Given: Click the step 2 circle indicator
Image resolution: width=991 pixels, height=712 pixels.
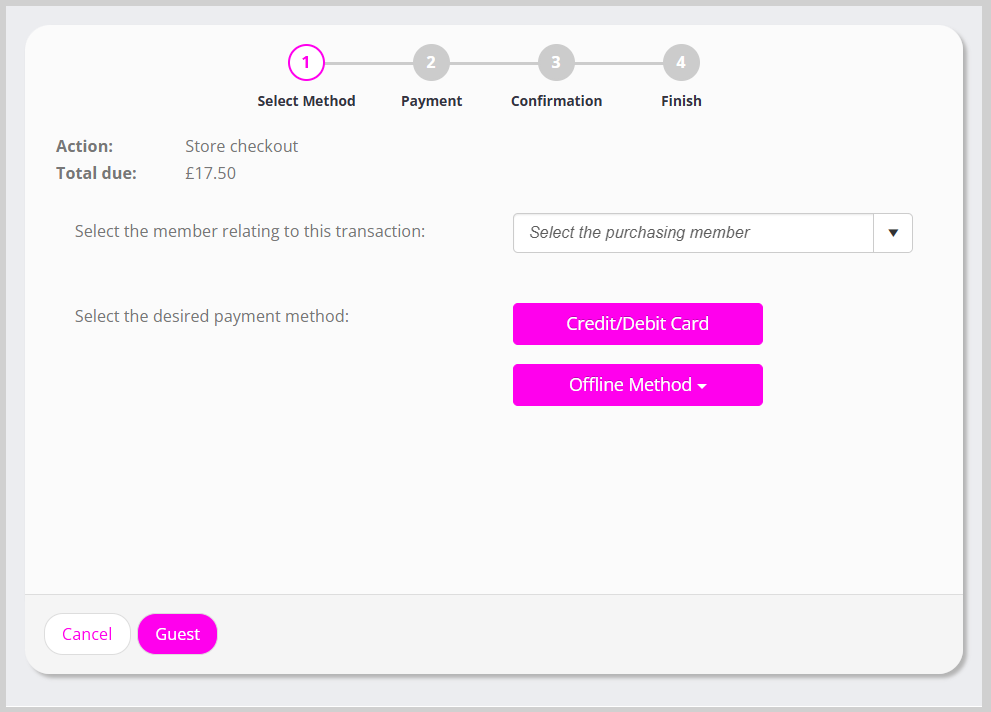Looking at the screenshot, I should pos(431,63).
